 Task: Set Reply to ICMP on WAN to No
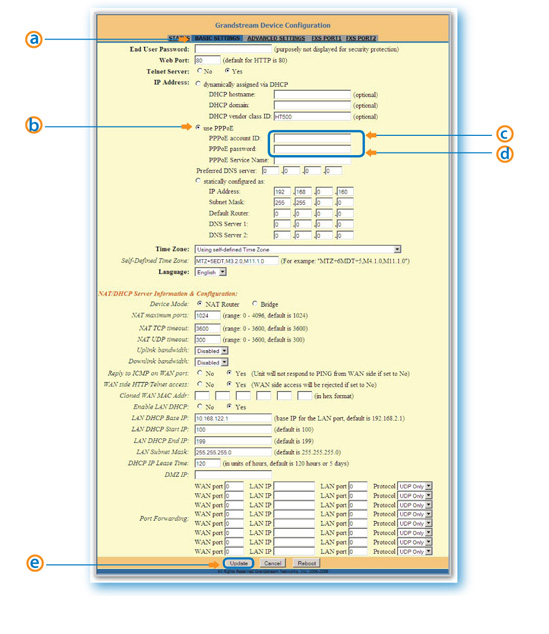200,373
